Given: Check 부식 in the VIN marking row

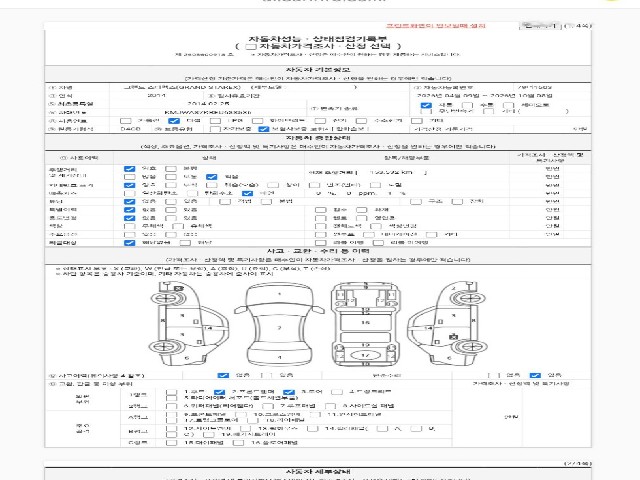Looking at the screenshot, I should point(171,185).
